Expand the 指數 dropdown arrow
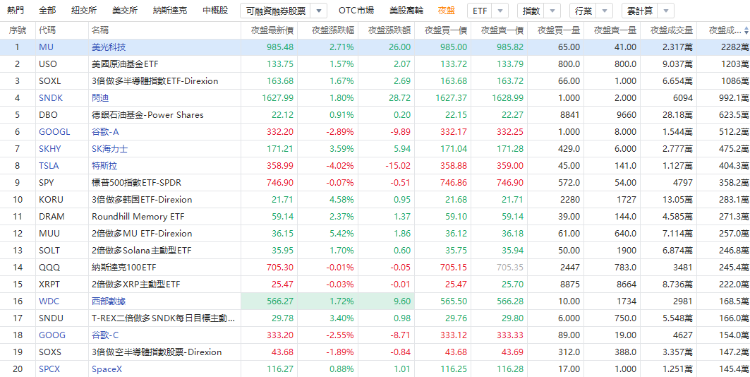 552,11
